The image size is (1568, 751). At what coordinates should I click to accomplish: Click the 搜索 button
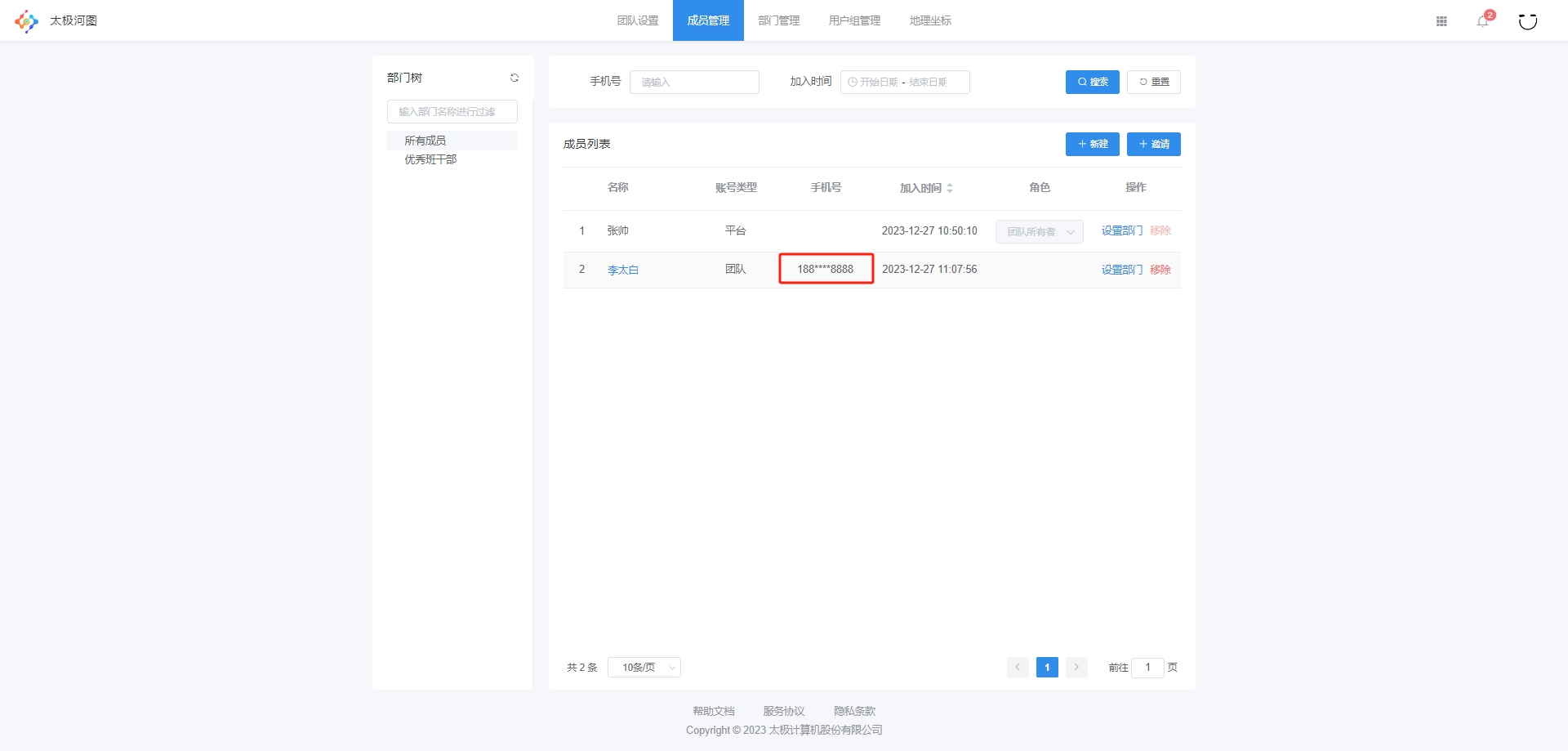pyautogui.click(x=1093, y=82)
